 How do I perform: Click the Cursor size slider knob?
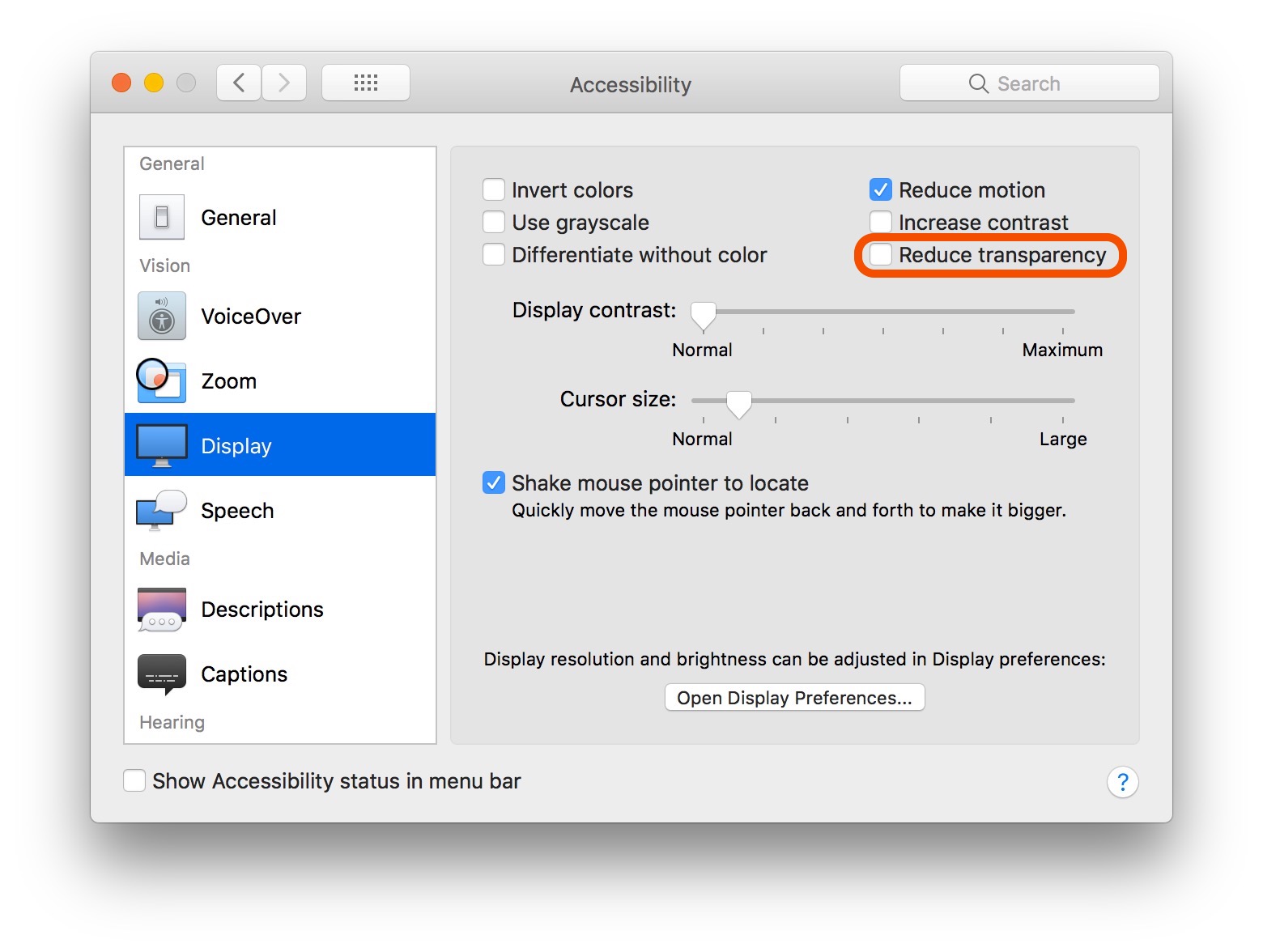tap(738, 404)
